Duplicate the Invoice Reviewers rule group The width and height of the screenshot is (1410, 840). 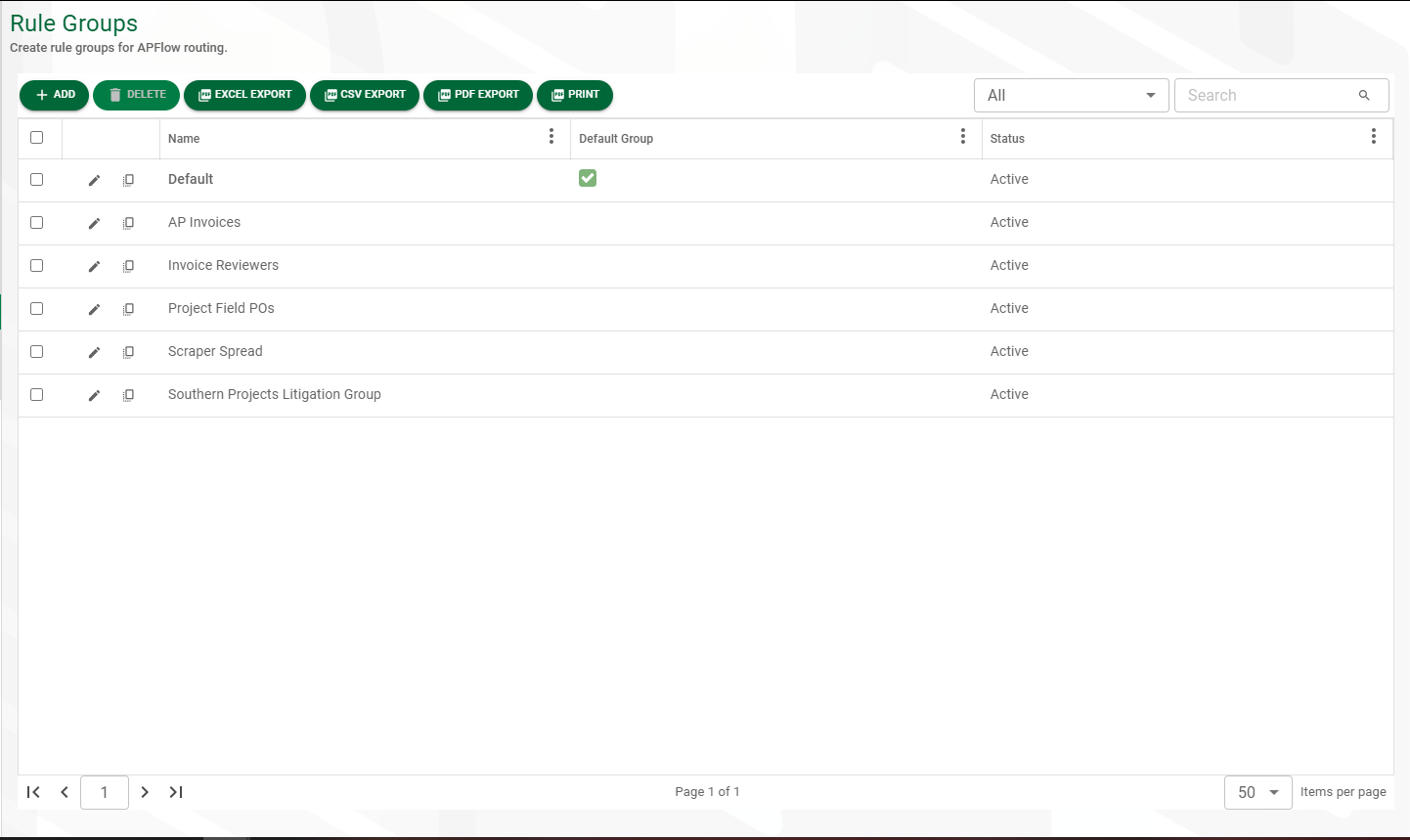[x=128, y=266]
